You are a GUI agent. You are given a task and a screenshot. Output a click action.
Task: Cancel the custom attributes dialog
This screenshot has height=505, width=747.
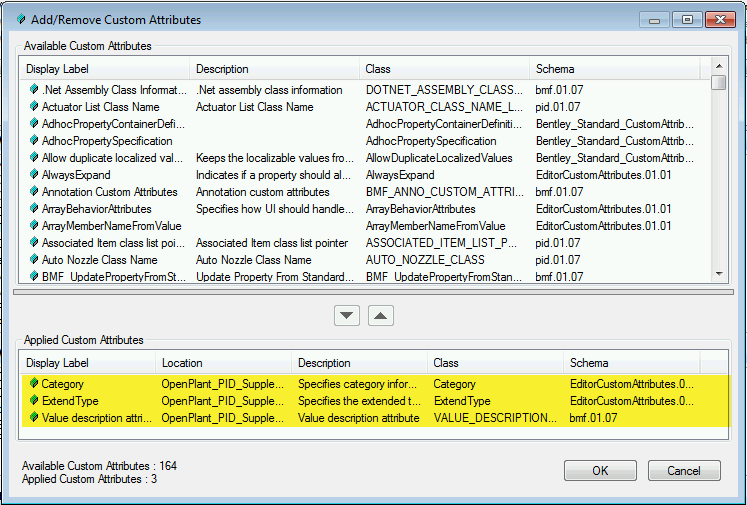684,471
